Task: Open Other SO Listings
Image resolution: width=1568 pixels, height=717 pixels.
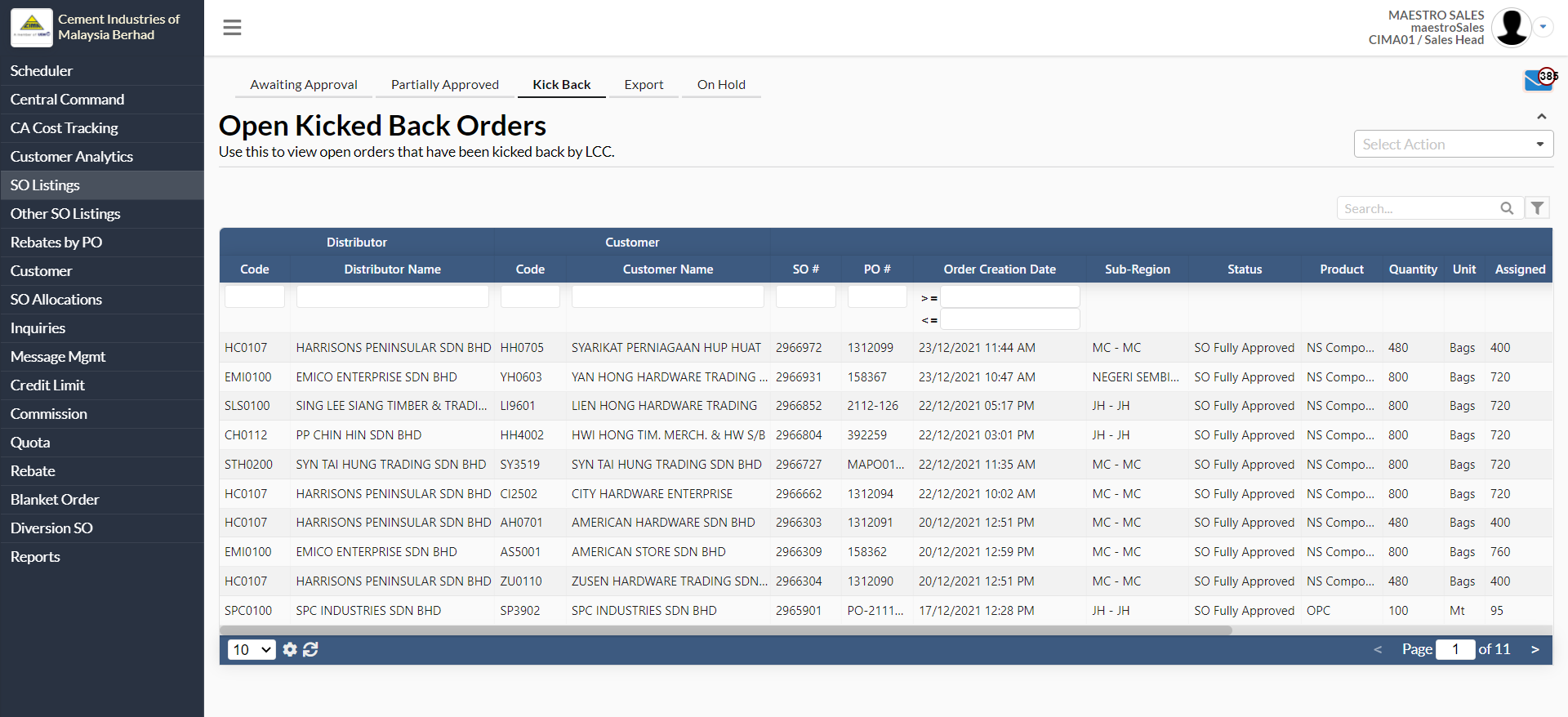Action: point(102,214)
